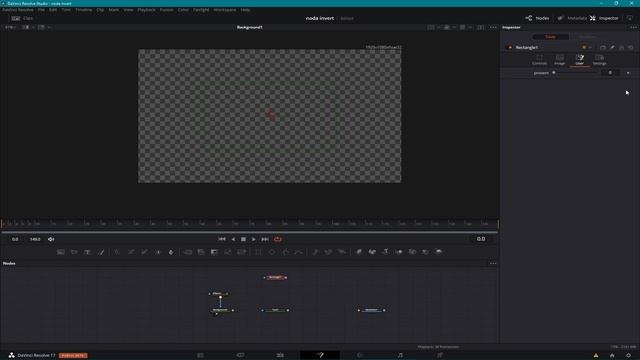The height and width of the screenshot is (360, 640).
Task: Add a Polygon mask from toolbar
Action: pos(285,252)
